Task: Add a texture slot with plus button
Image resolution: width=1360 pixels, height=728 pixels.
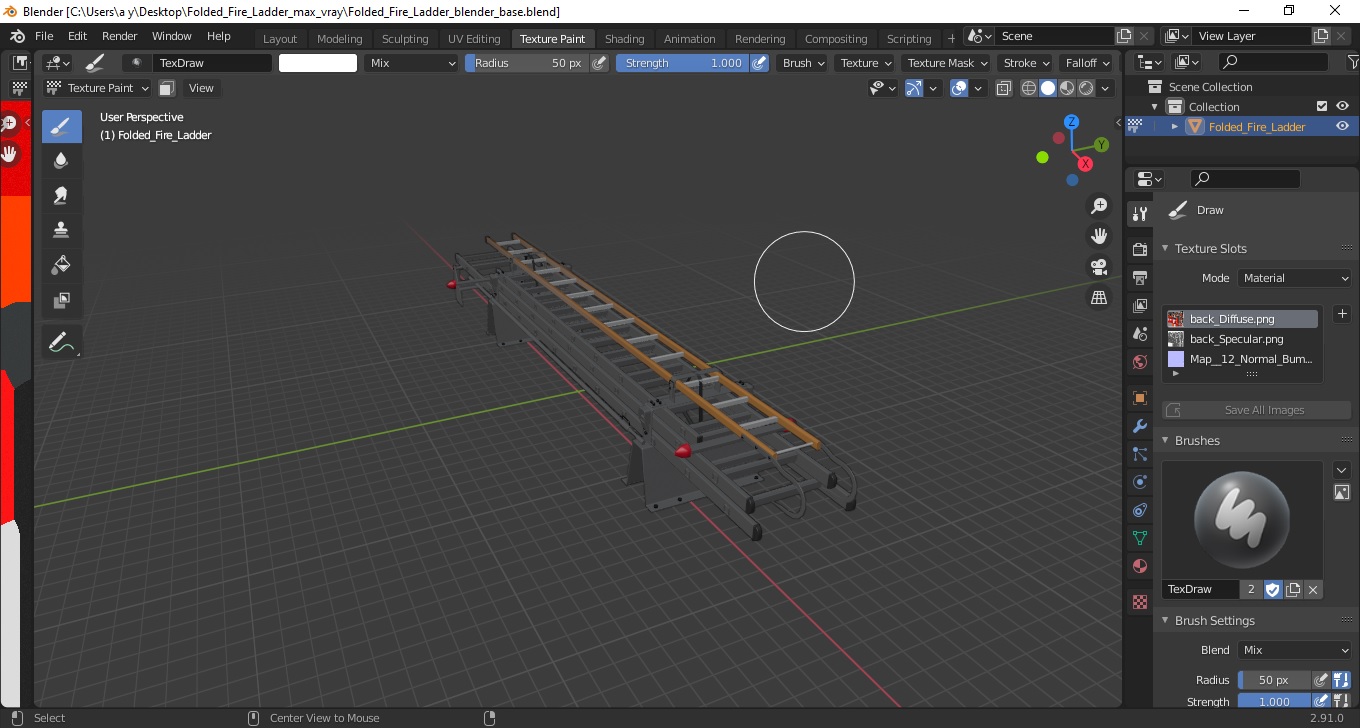Action: pos(1342,314)
